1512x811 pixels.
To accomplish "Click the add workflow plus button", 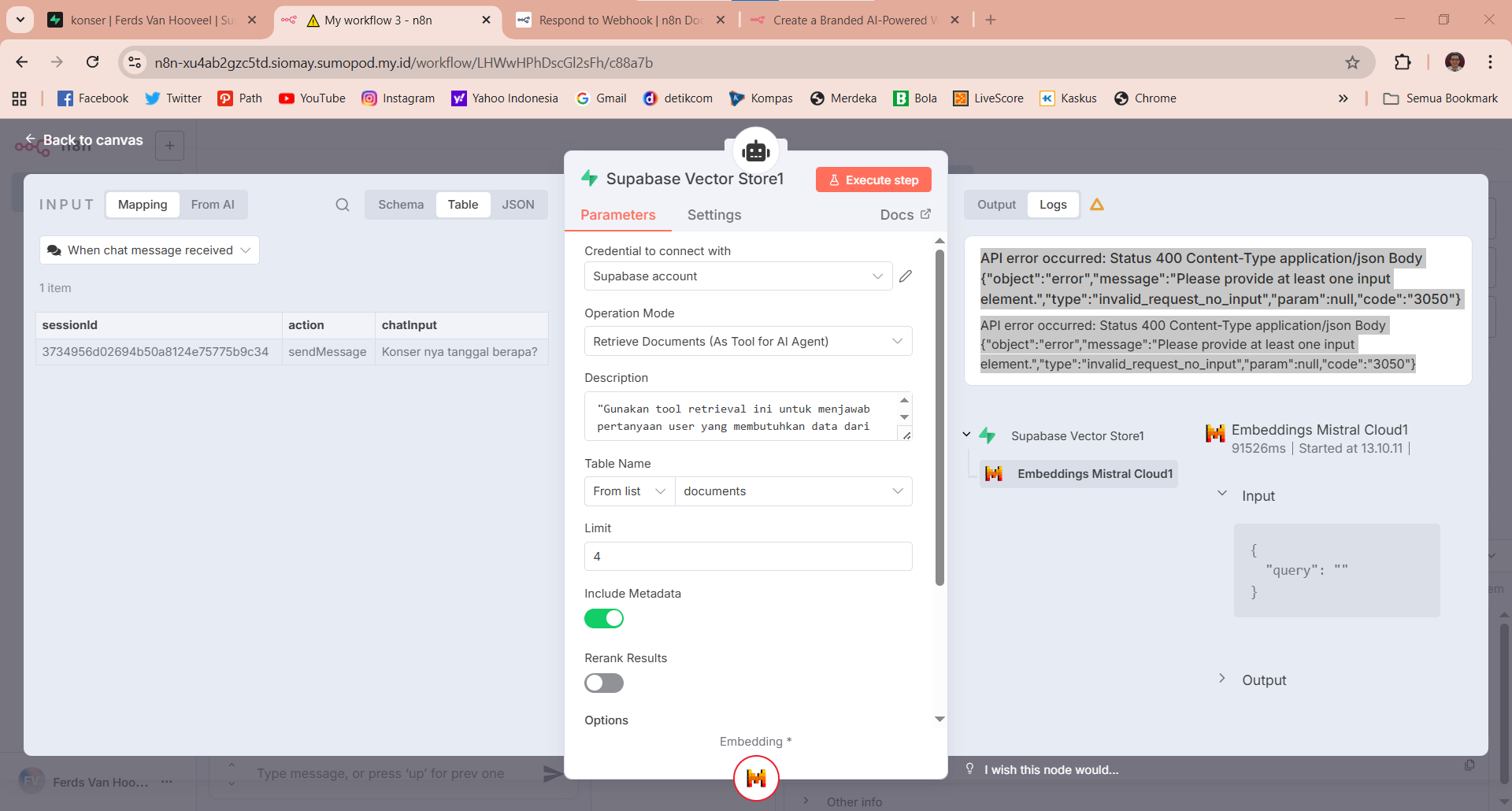I will click(170, 146).
